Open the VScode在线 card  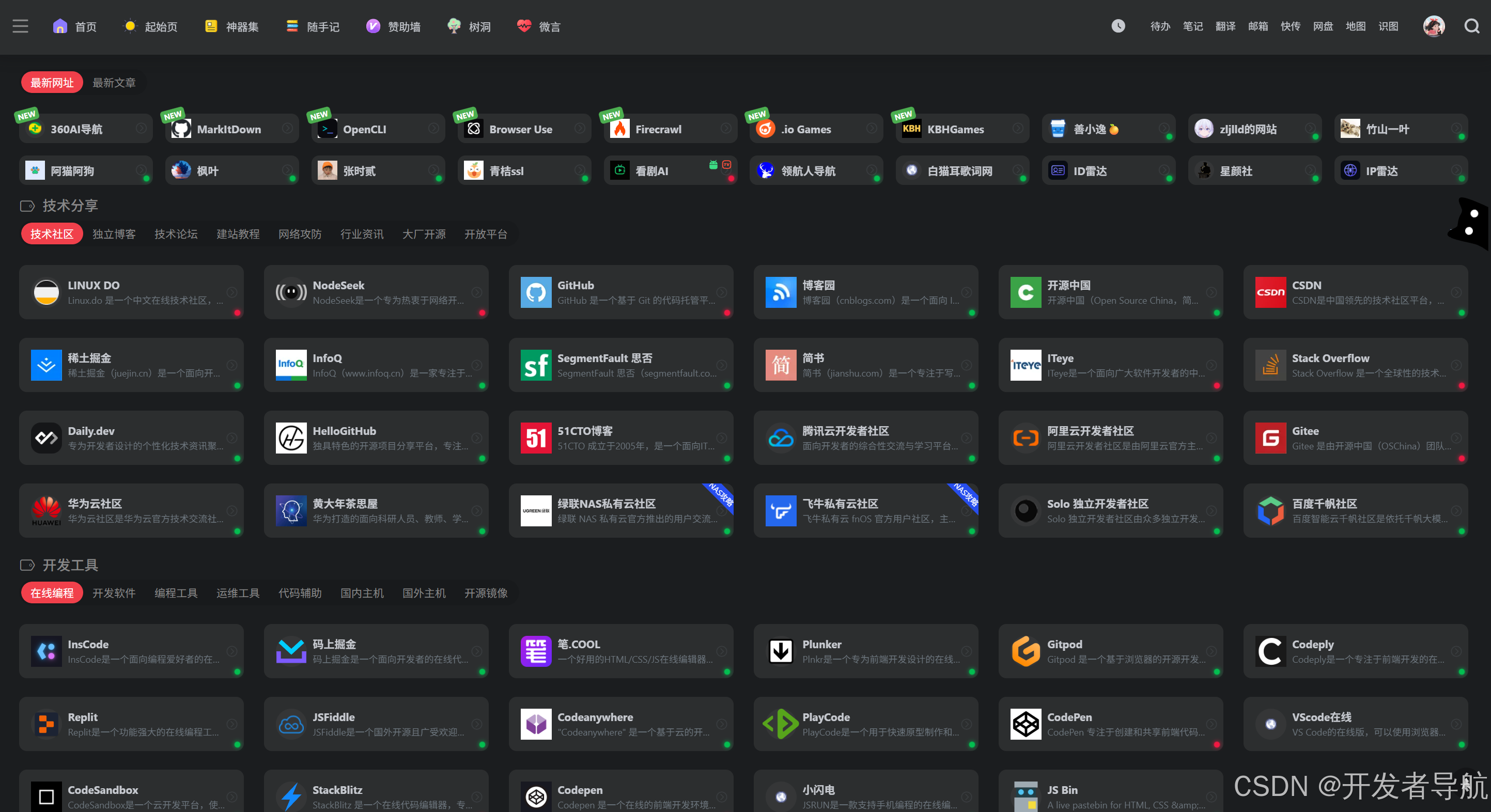pyautogui.click(x=1355, y=724)
